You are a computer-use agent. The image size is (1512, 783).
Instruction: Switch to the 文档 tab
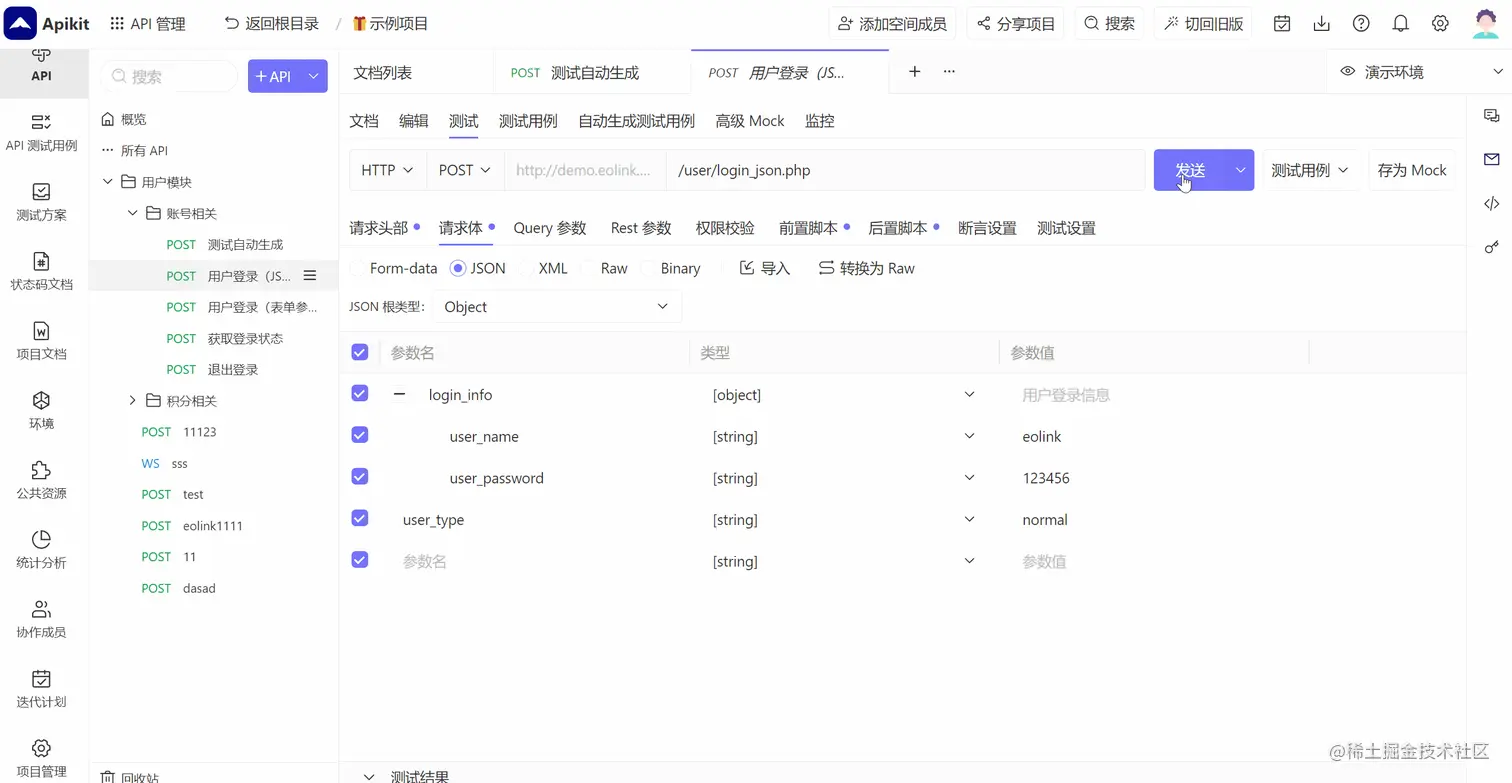pyautogui.click(x=364, y=121)
